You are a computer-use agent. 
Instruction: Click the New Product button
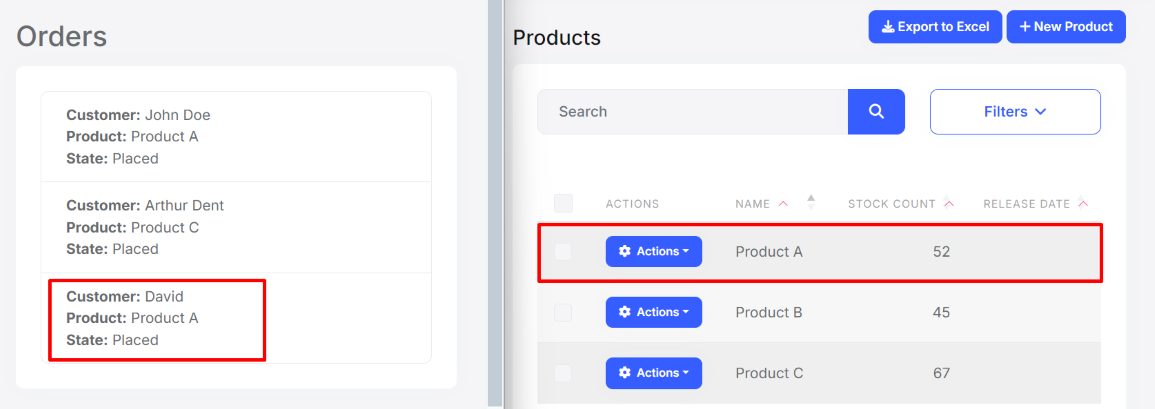[x=1066, y=27]
